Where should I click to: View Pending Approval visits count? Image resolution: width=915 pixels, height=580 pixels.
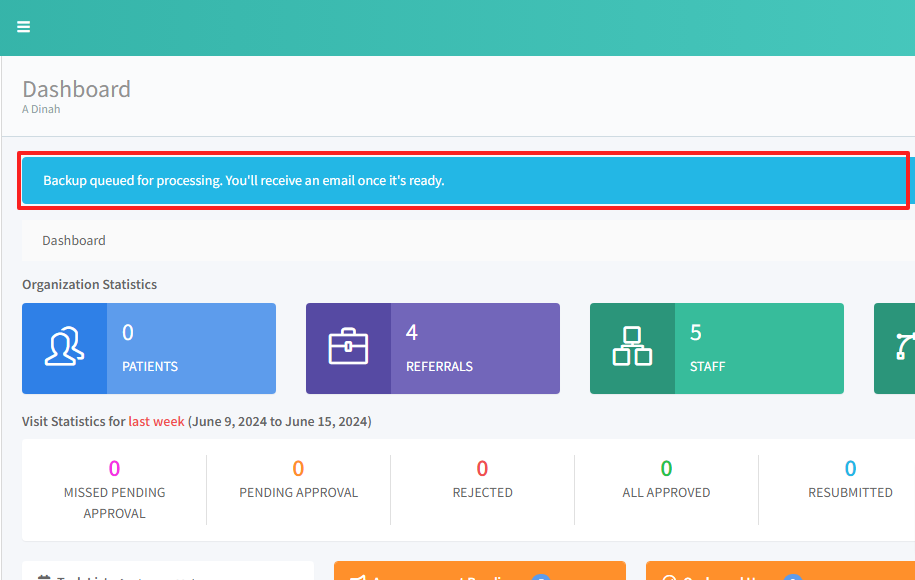298,468
